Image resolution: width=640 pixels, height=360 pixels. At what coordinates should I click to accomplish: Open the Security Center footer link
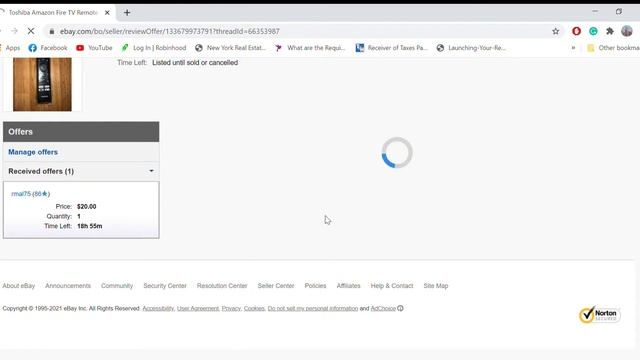tap(165, 286)
